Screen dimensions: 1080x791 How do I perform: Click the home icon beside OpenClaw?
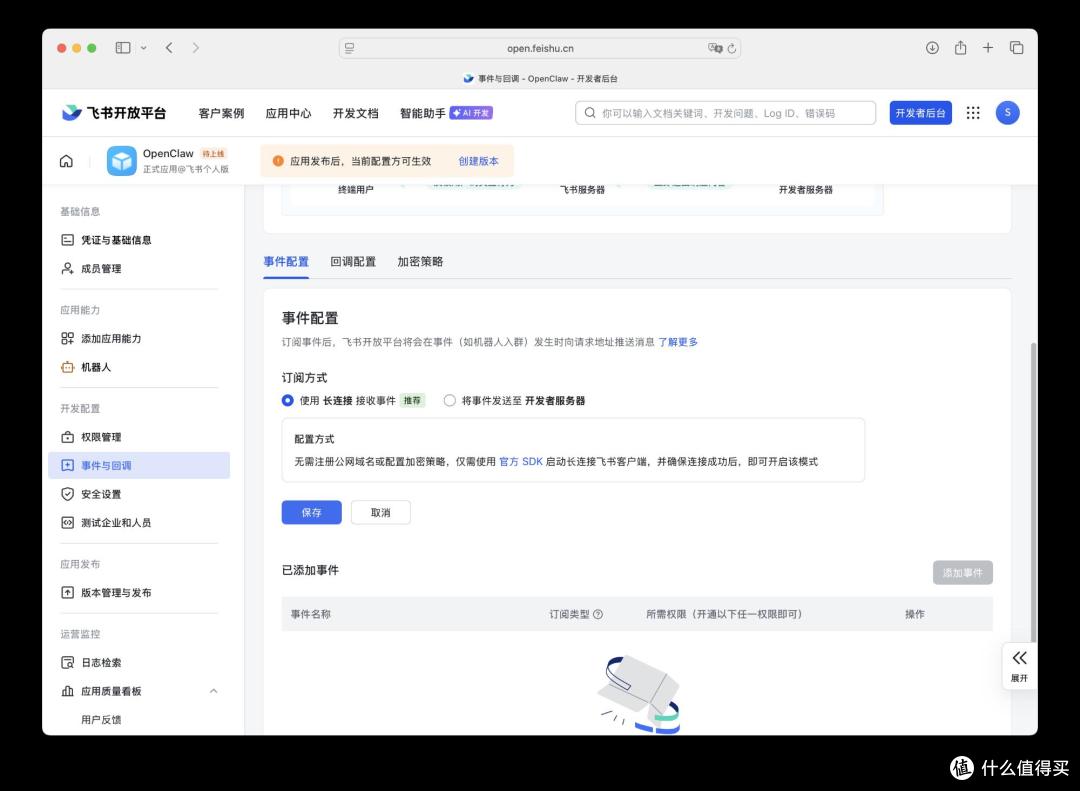[66, 161]
